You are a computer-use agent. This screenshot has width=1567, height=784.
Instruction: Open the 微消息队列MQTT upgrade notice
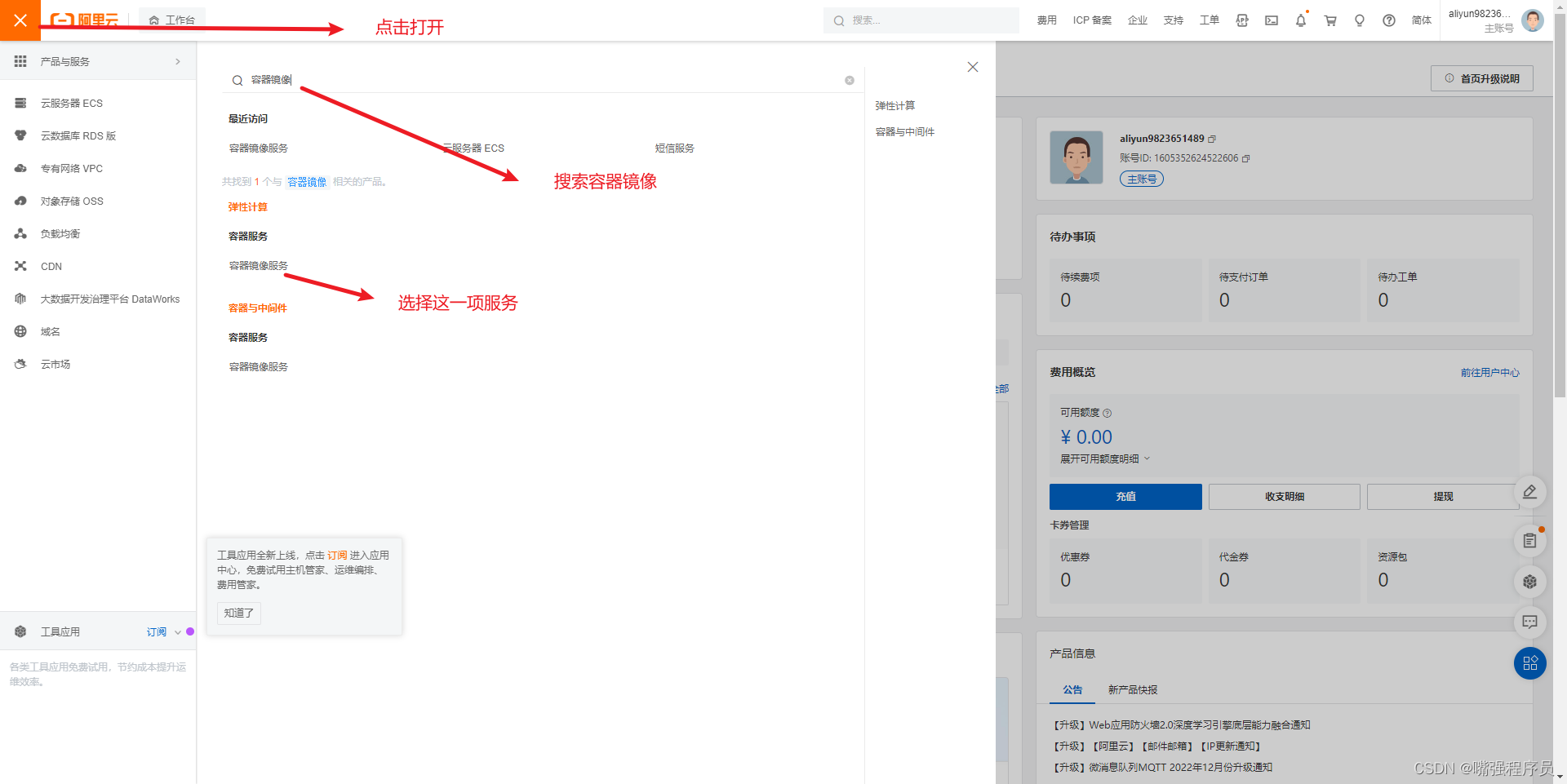(1163, 768)
